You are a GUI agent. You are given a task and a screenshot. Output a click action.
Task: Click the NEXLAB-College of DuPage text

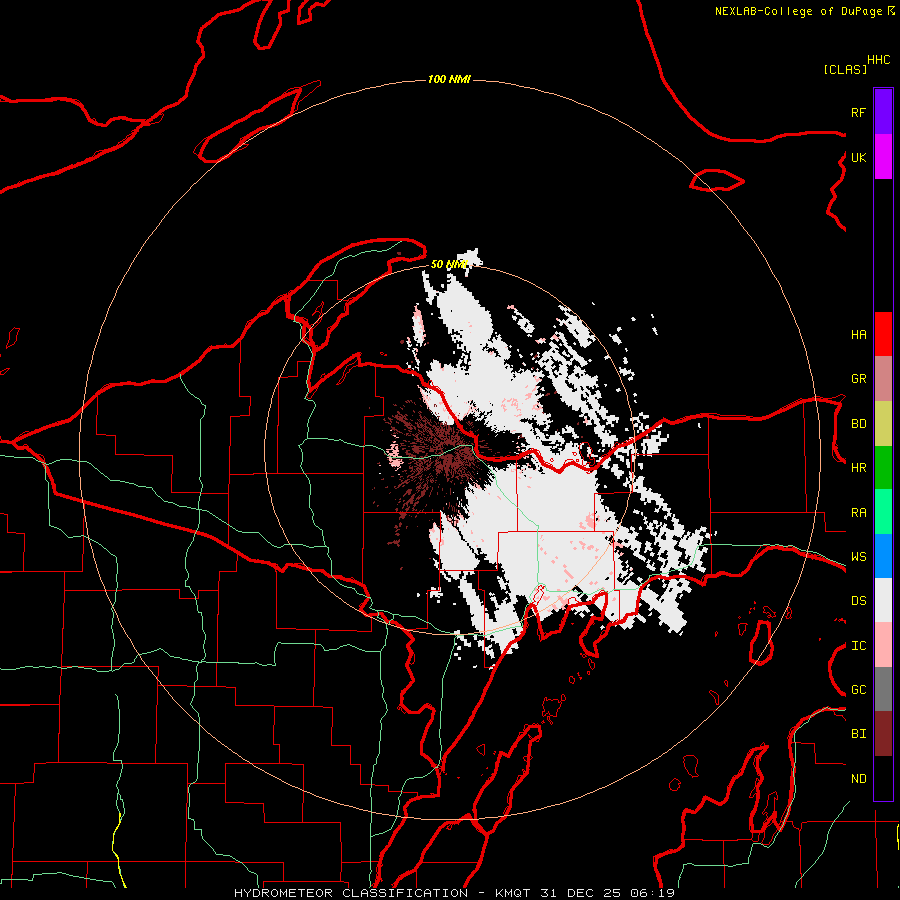click(800, 11)
